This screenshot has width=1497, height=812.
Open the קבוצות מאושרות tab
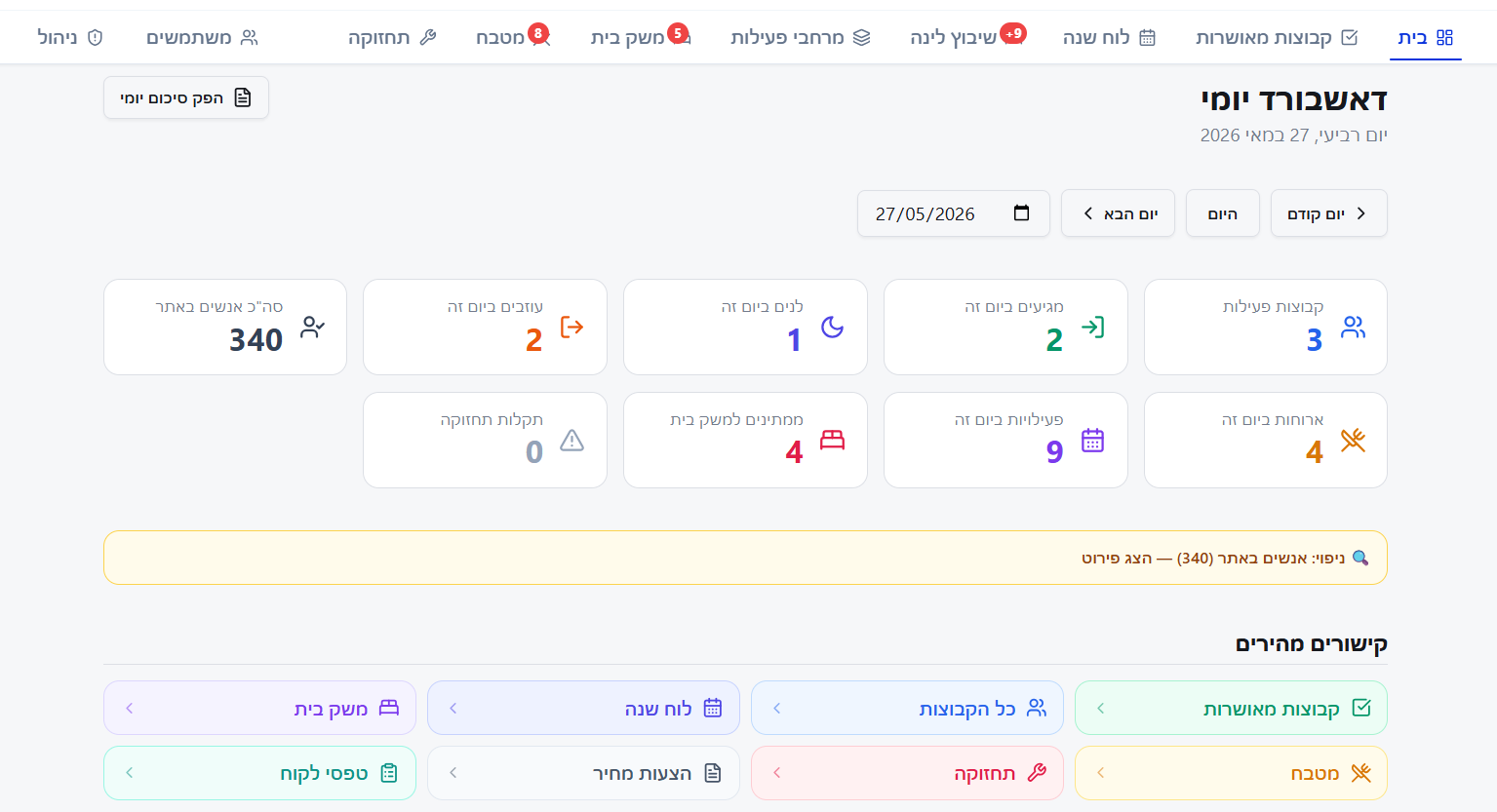pyautogui.click(x=1277, y=37)
